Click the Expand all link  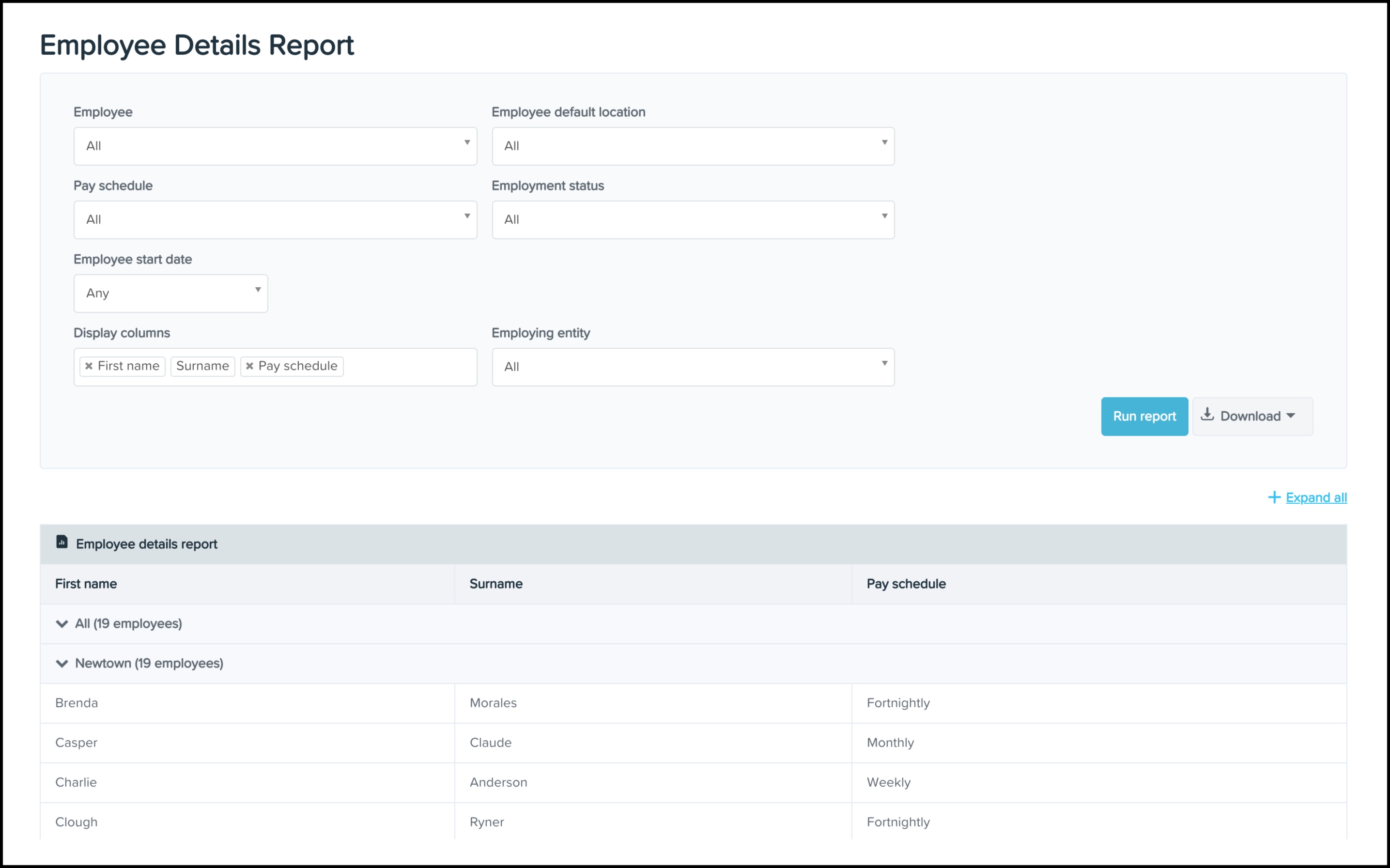coord(1316,498)
